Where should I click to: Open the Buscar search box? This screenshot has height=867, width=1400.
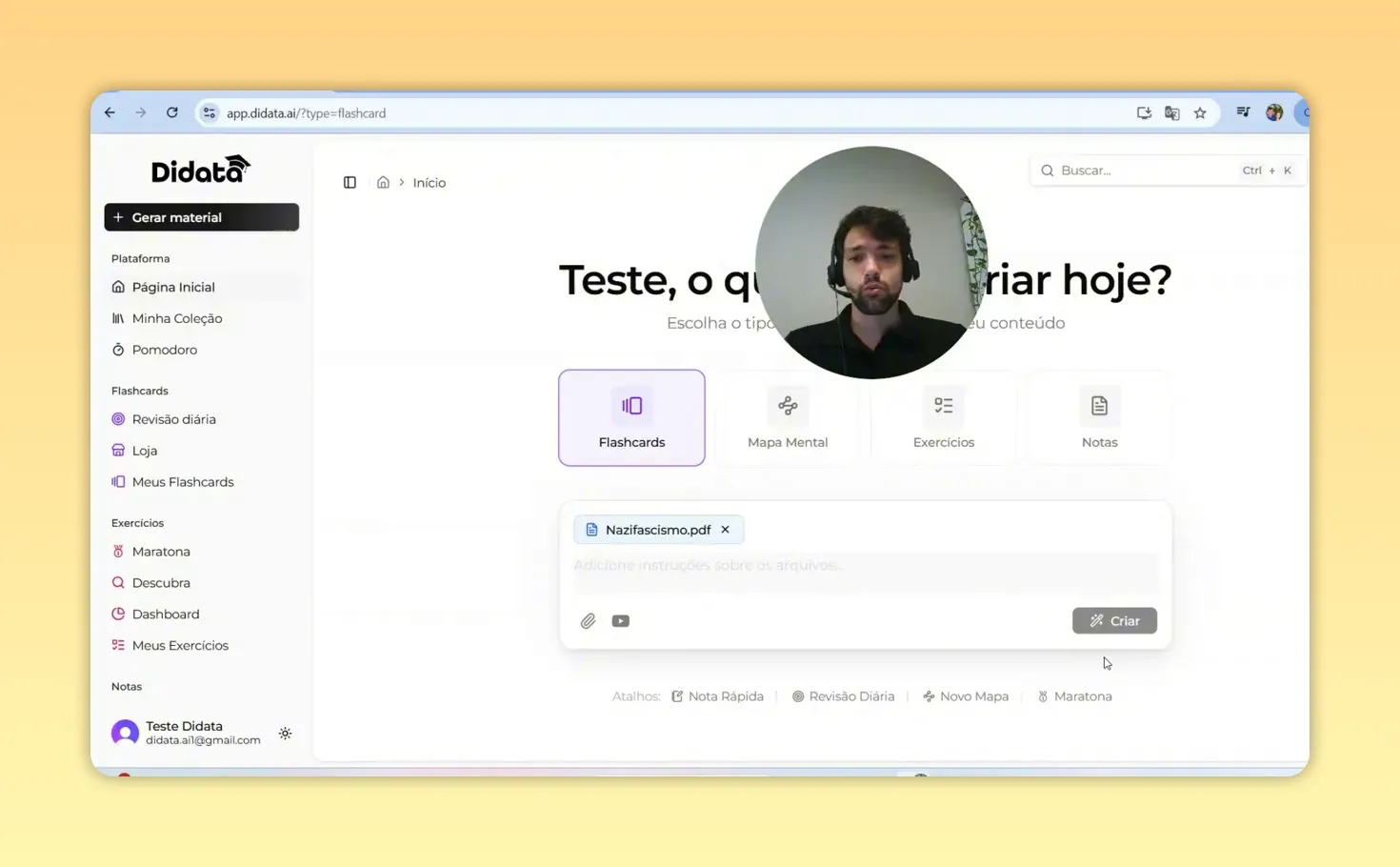click(1143, 170)
